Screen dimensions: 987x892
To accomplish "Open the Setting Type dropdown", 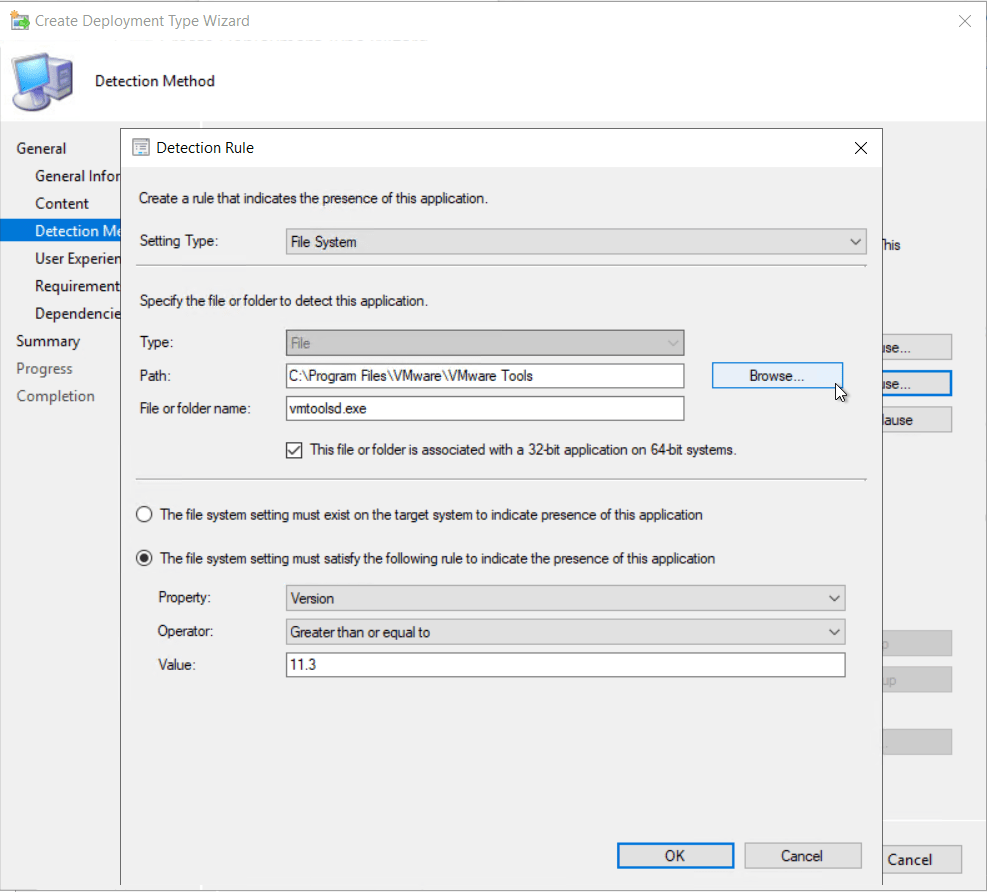I will [x=575, y=242].
